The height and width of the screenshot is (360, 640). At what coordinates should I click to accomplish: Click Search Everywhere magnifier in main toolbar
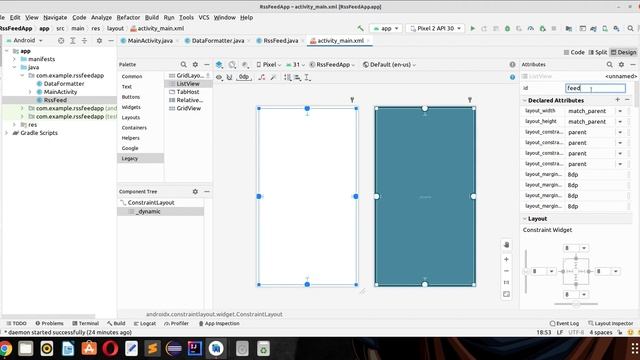point(630,29)
